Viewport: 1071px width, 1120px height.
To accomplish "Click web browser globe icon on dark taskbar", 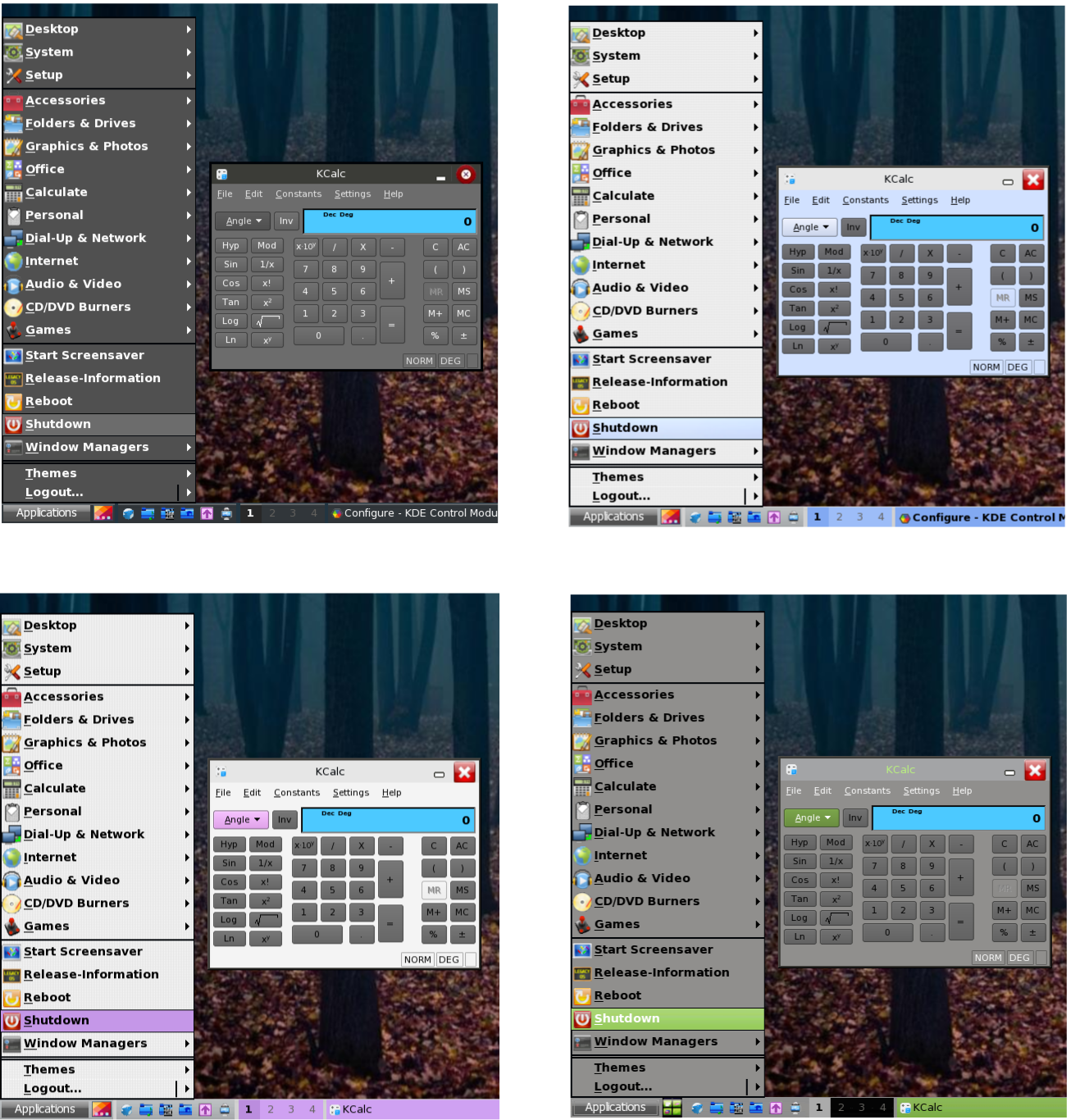I will click(x=128, y=513).
